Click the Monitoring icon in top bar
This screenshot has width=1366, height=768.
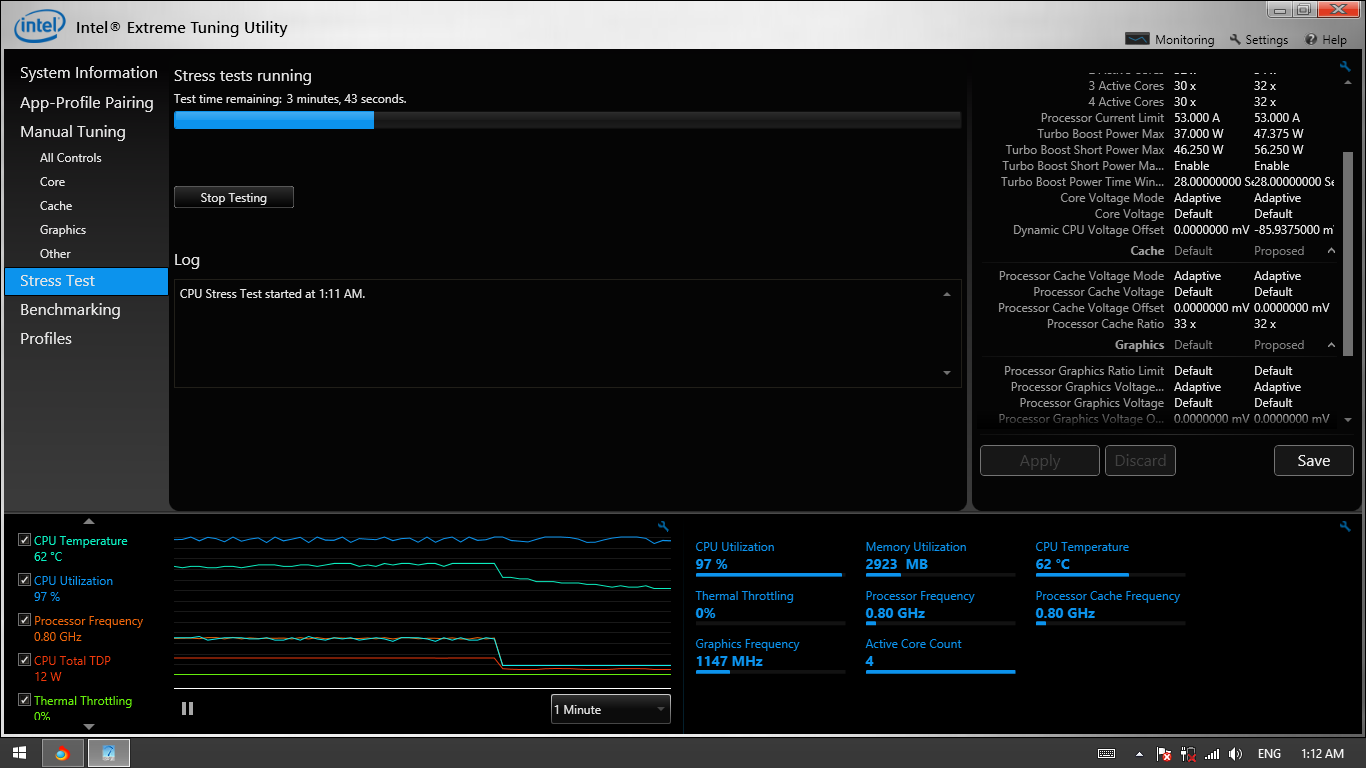pos(1137,39)
